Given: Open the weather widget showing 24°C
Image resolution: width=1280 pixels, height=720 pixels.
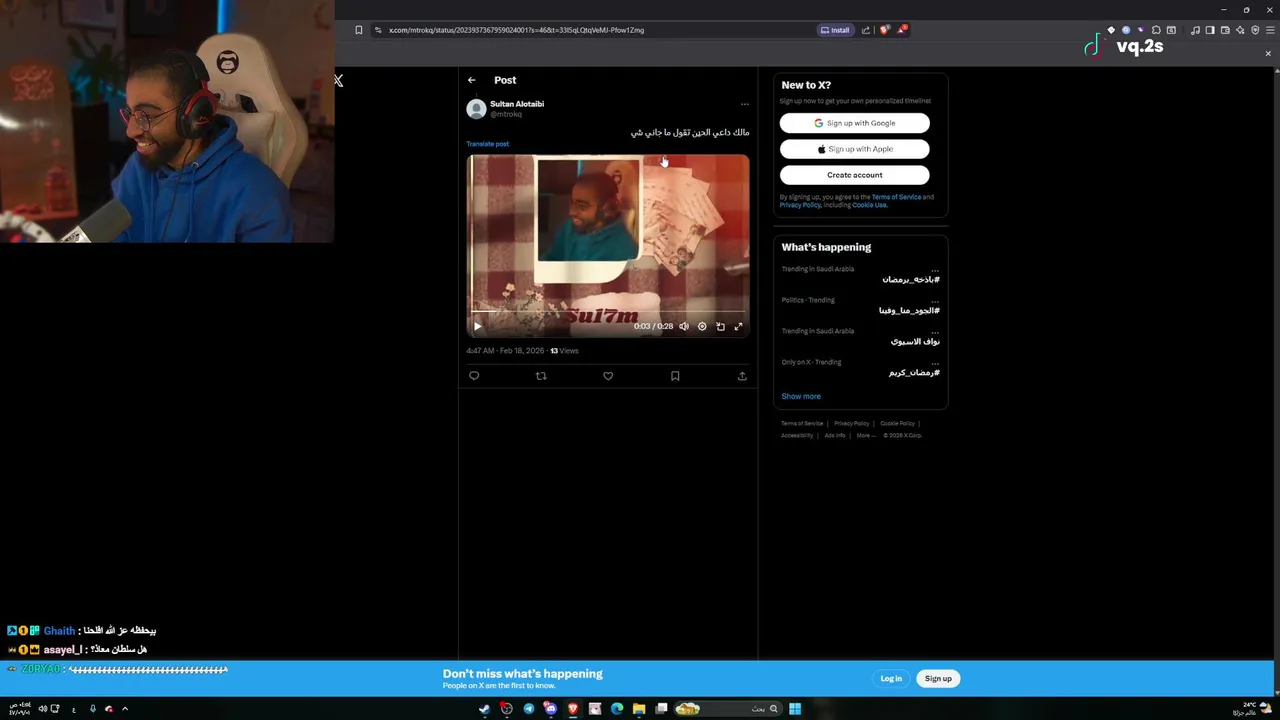Looking at the screenshot, I should 1252,709.
